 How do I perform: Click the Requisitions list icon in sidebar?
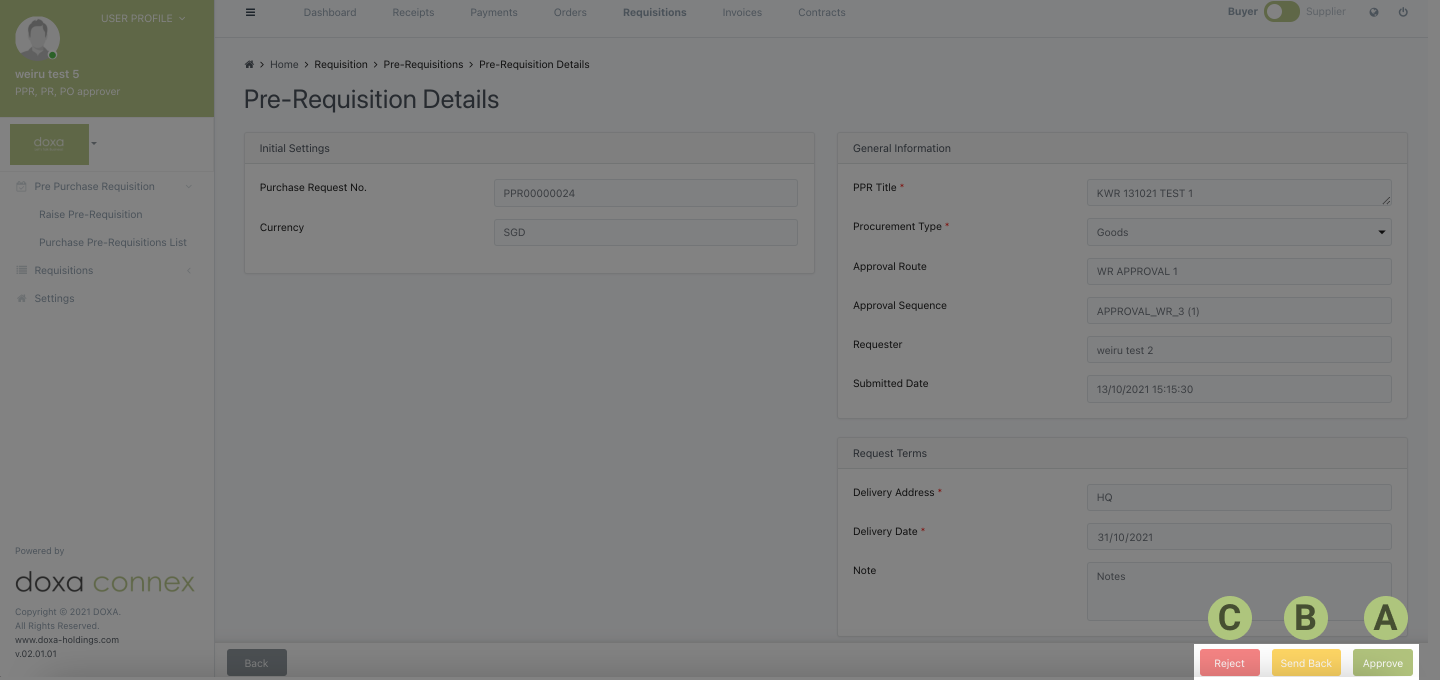tap(22, 270)
